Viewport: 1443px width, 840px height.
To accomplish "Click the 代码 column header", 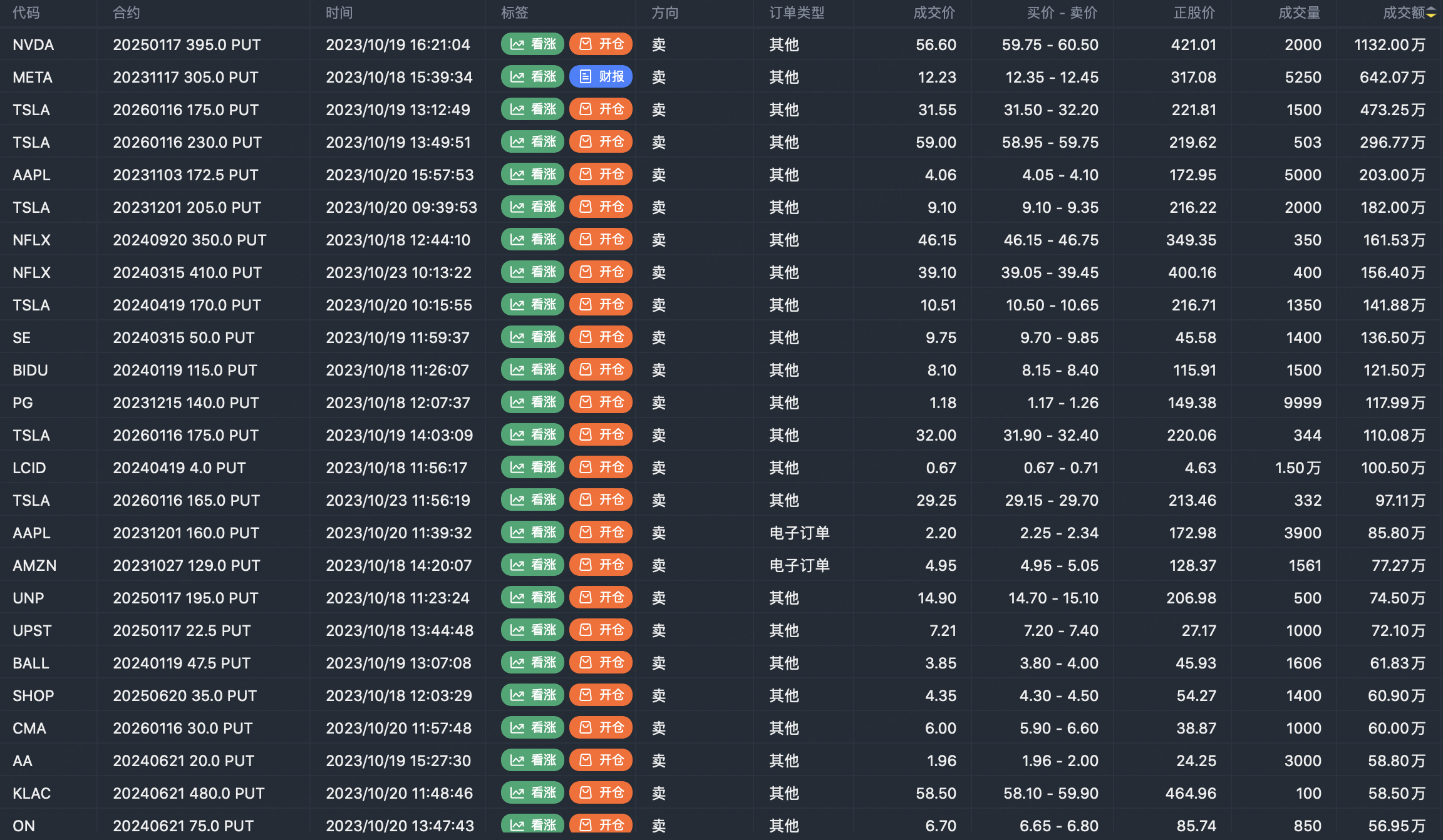I will (26, 13).
